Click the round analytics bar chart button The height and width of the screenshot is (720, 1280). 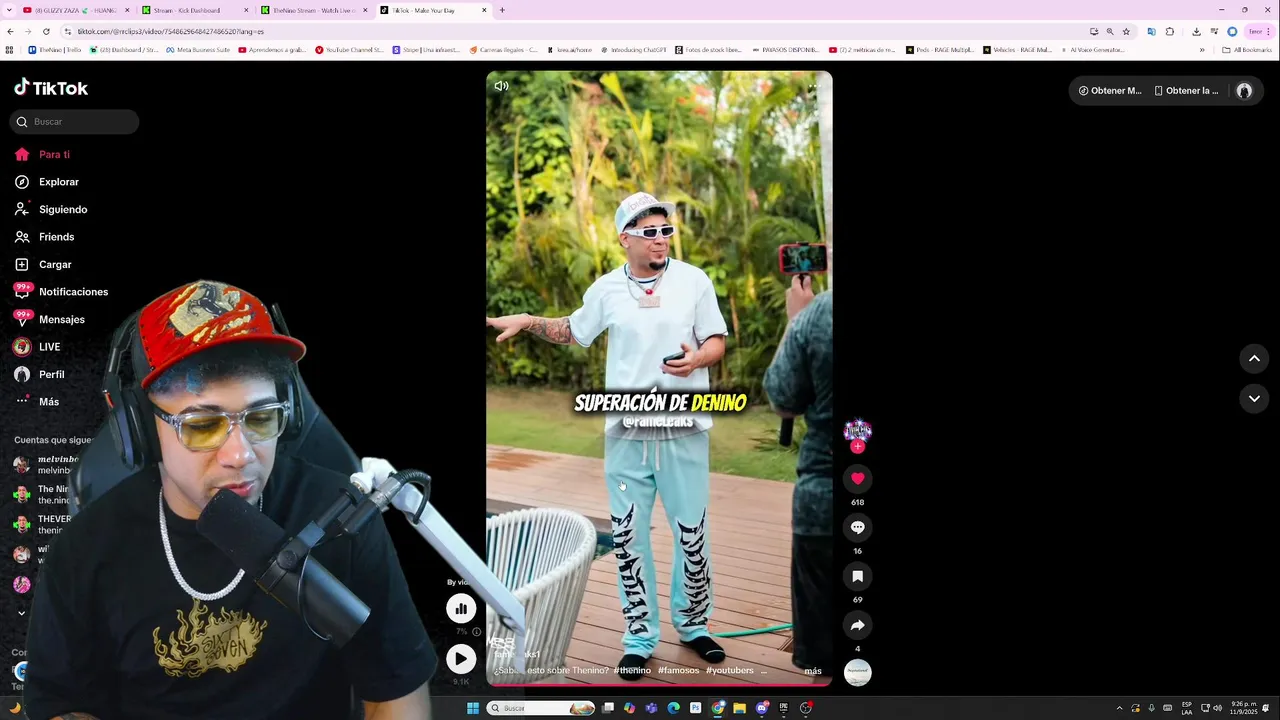(x=461, y=608)
